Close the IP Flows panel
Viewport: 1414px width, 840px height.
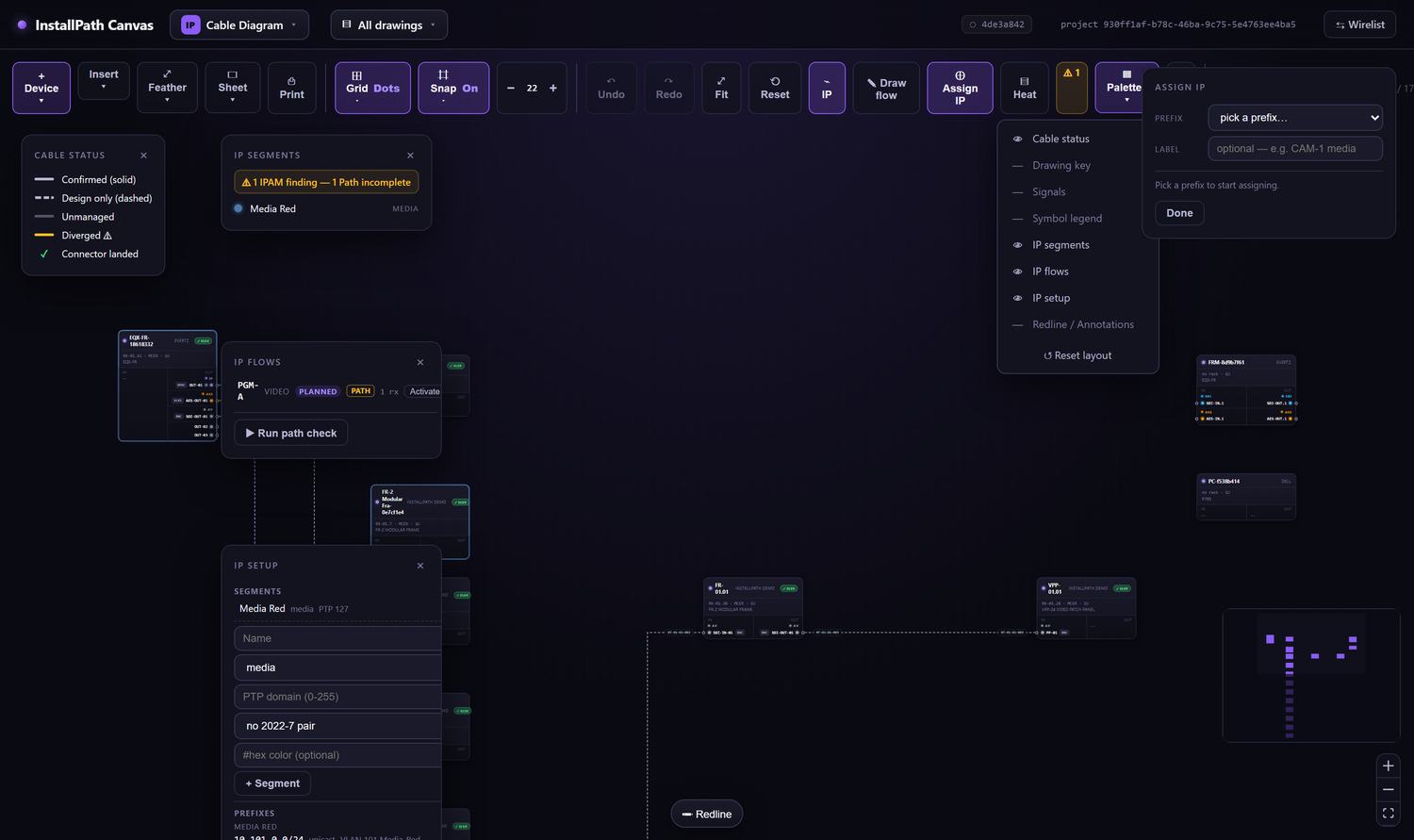[x=420, y=362]
